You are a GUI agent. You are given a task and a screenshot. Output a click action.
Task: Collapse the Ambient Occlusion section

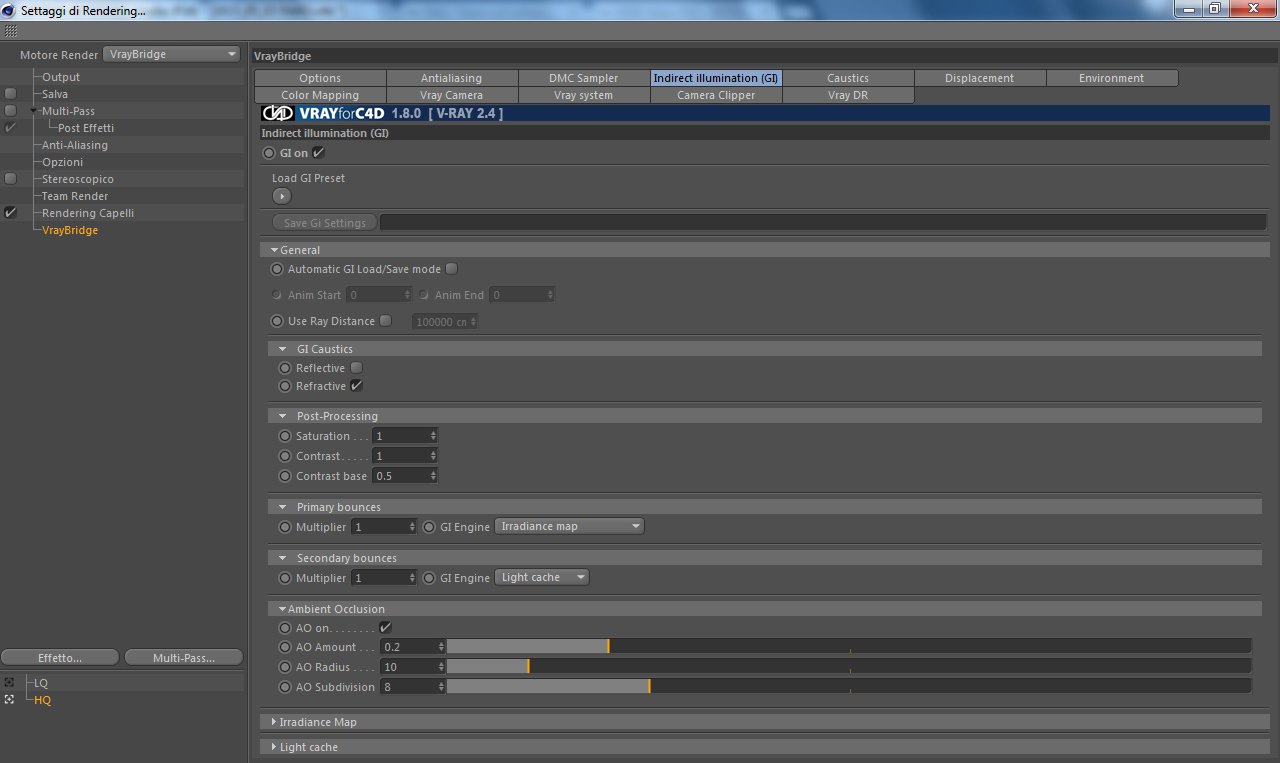point(283,609)
